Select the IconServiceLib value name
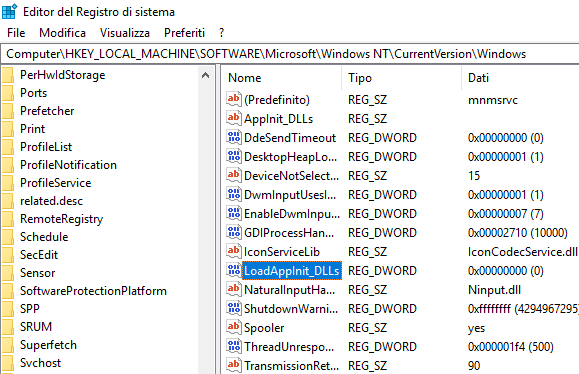This screenshot has height=374, width=579. (282, 252)
